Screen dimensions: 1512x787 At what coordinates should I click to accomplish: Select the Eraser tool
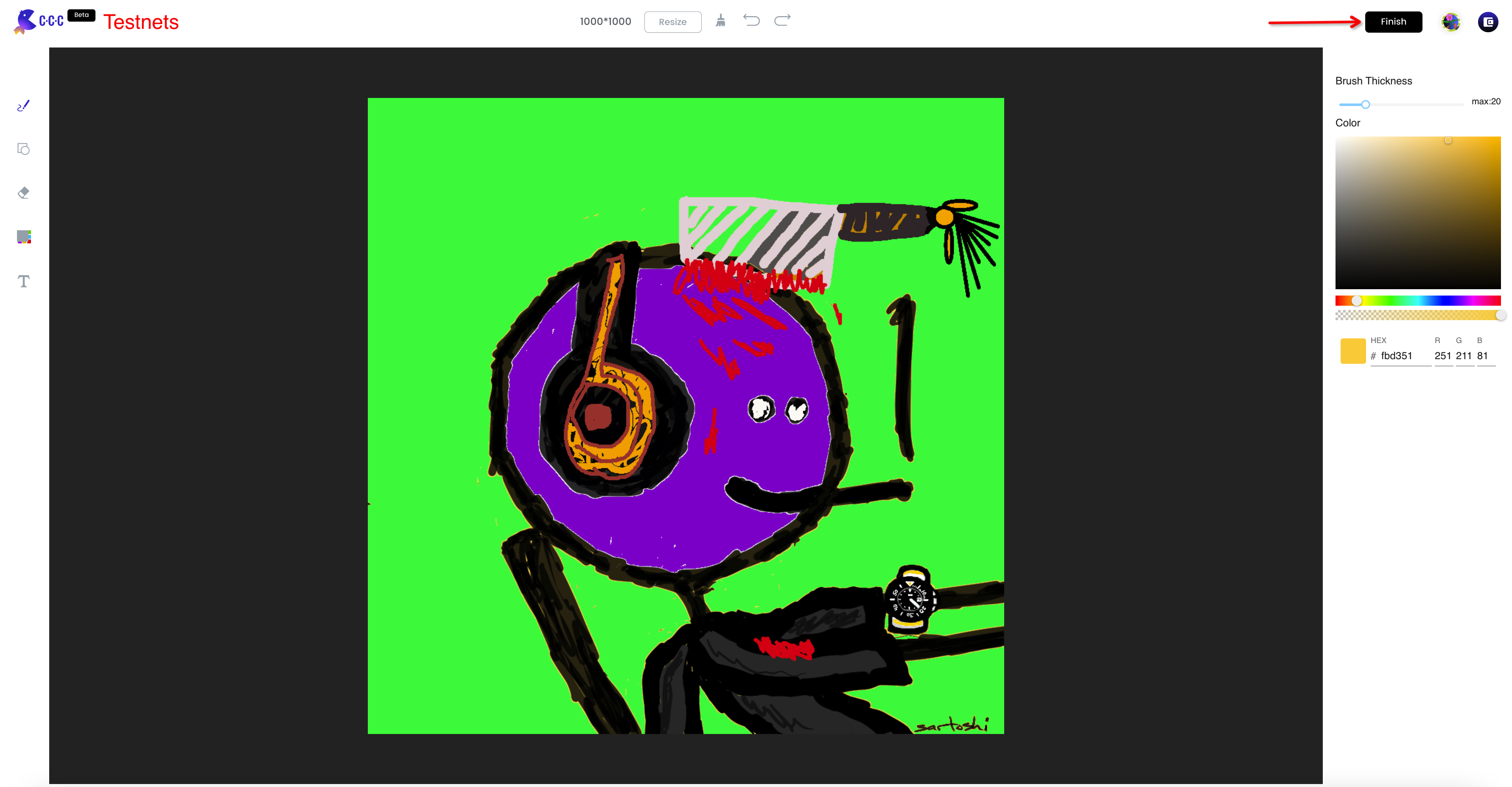23,193
